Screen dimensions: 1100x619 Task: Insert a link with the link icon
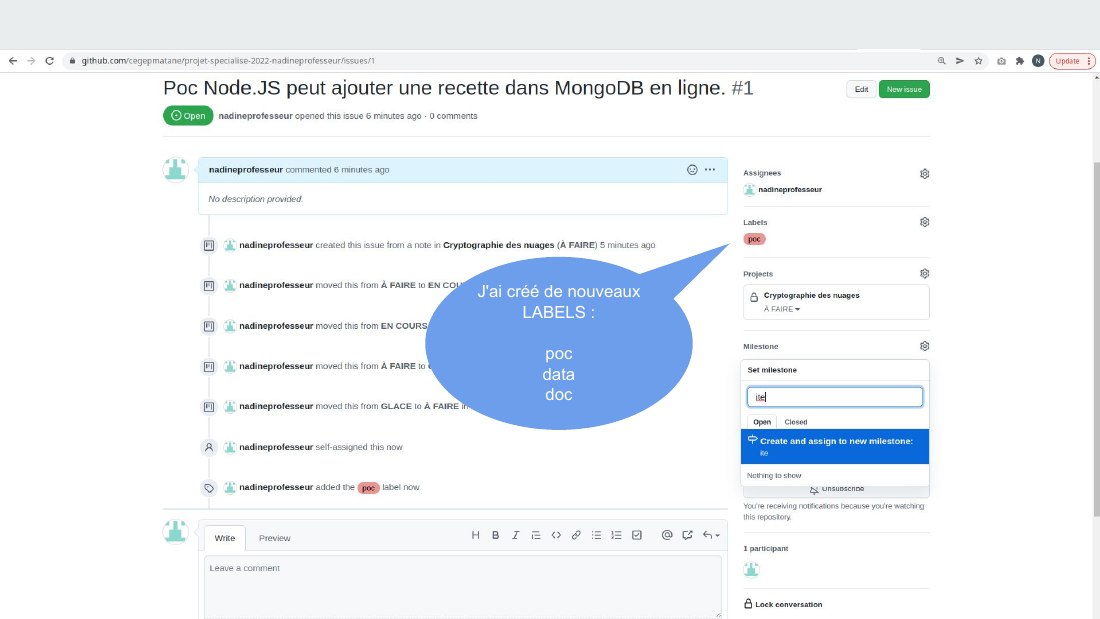coord(576,535)
